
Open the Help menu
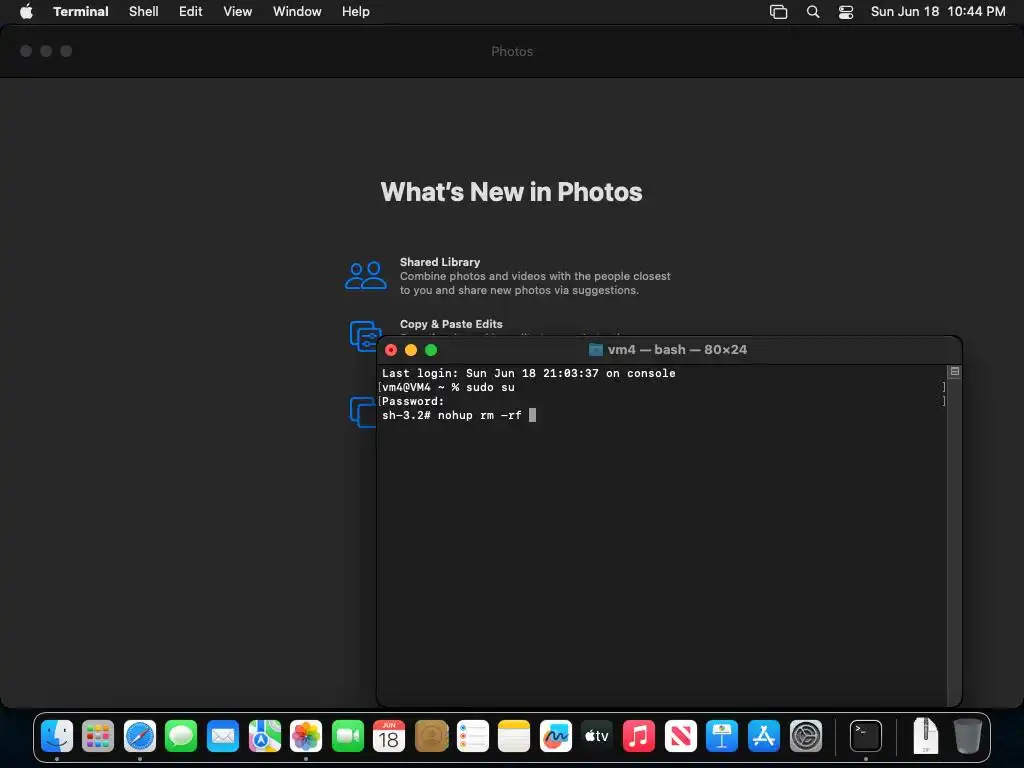click(356, 11)
